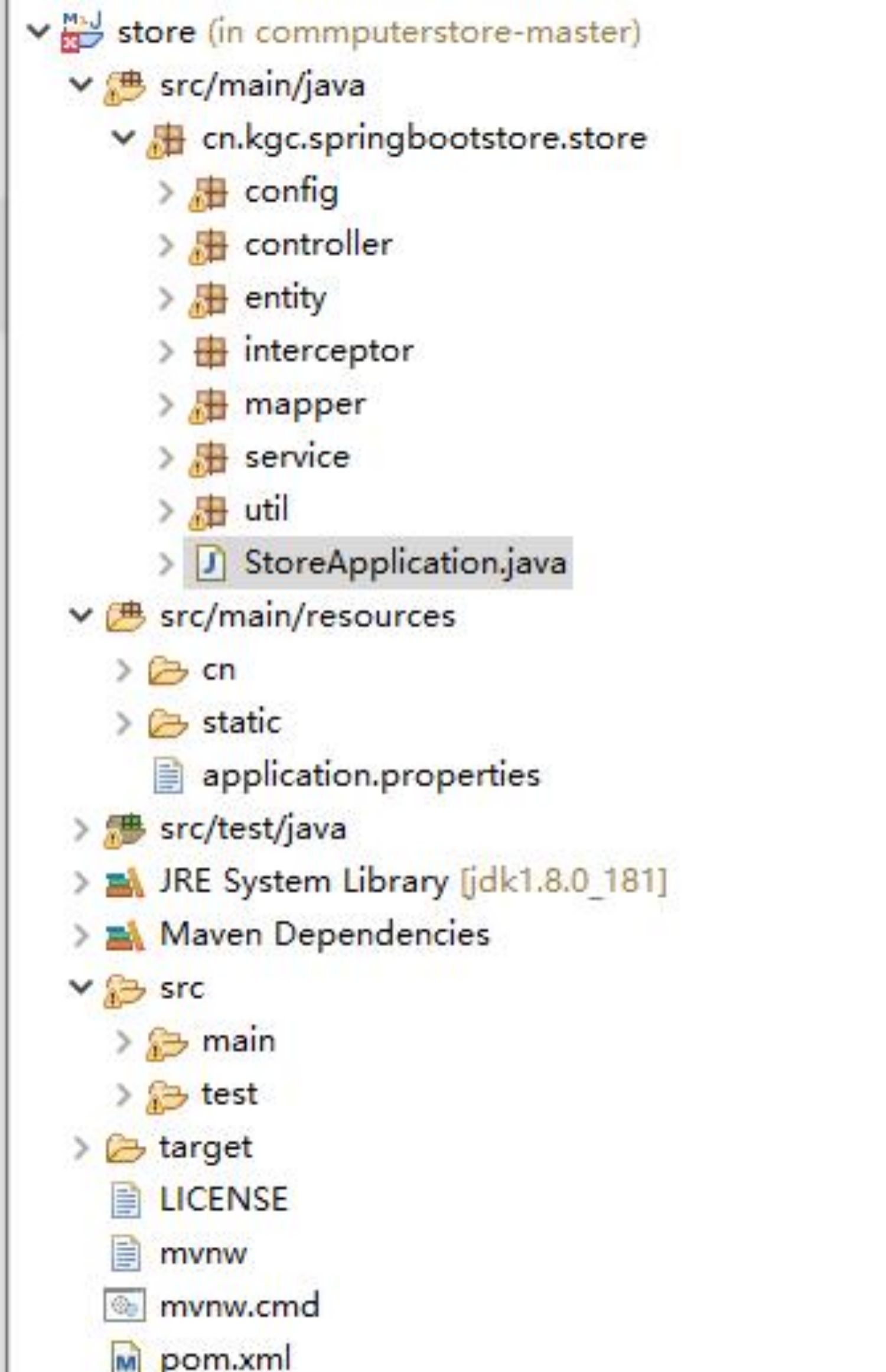Image resolution: width=886 pixels, height=1372 pixels.
Task: Select the mvnw.cmd label
Action: point(239,1305)
